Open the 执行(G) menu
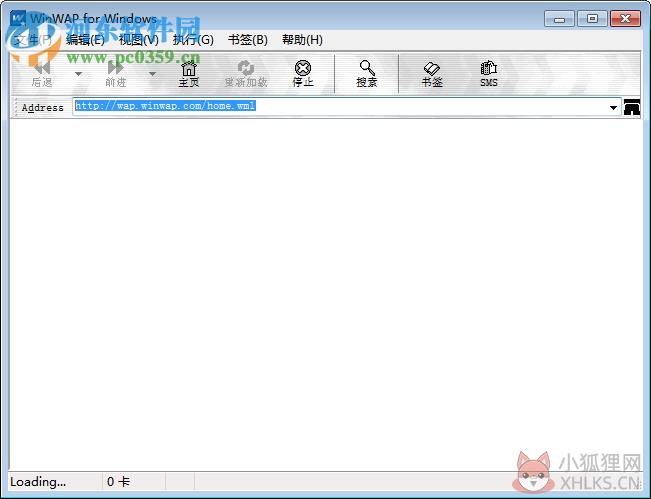The height and width of the screenshot is (499, 651). click(x=193, y=40)
